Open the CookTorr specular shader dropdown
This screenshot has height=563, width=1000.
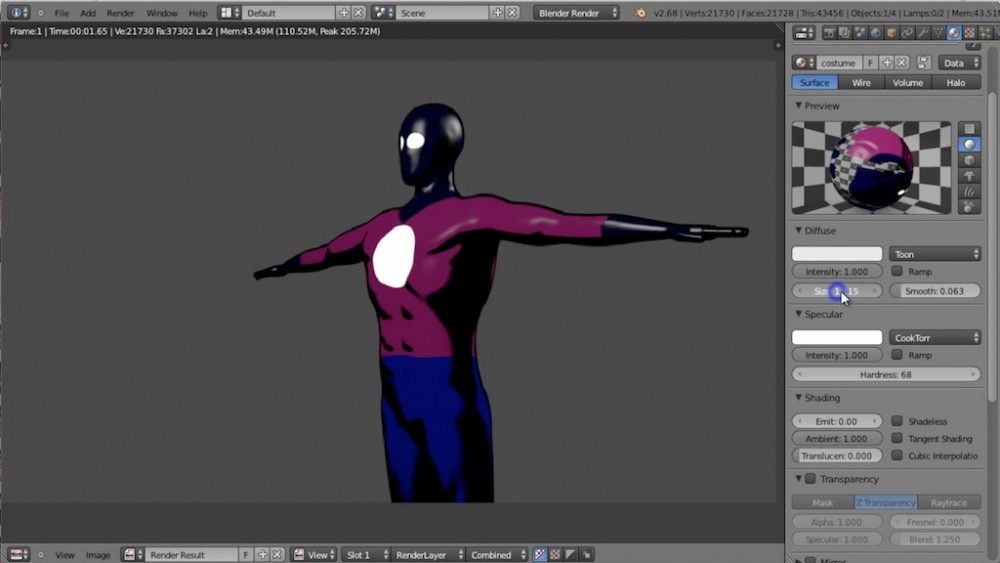pos(935,338)
